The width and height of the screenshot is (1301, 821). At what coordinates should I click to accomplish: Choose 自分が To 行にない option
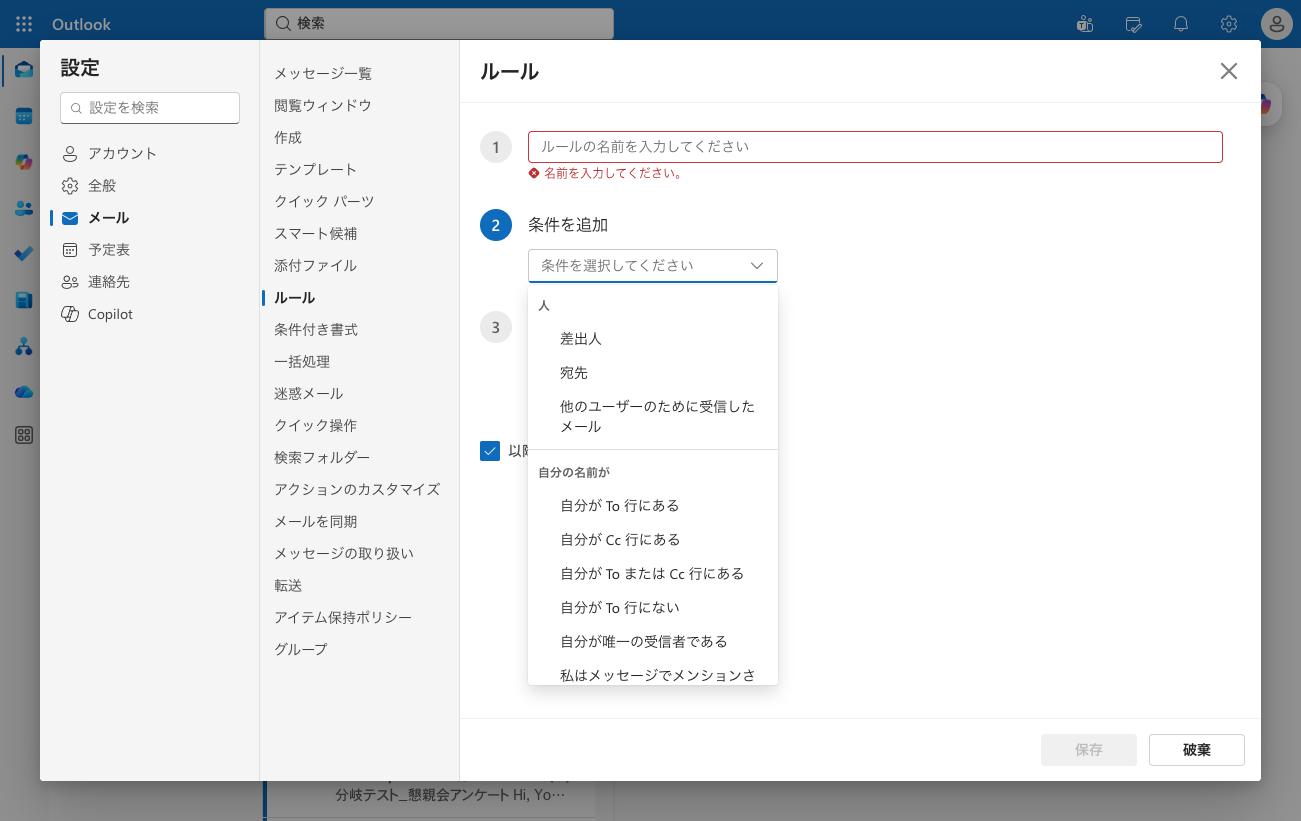click(653, 608)
